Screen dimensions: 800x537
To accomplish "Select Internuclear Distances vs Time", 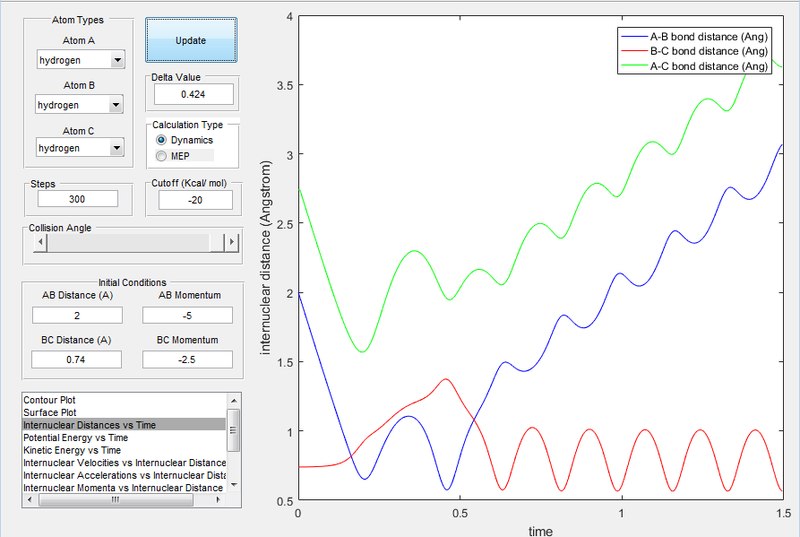I will [x=123, y=425].
